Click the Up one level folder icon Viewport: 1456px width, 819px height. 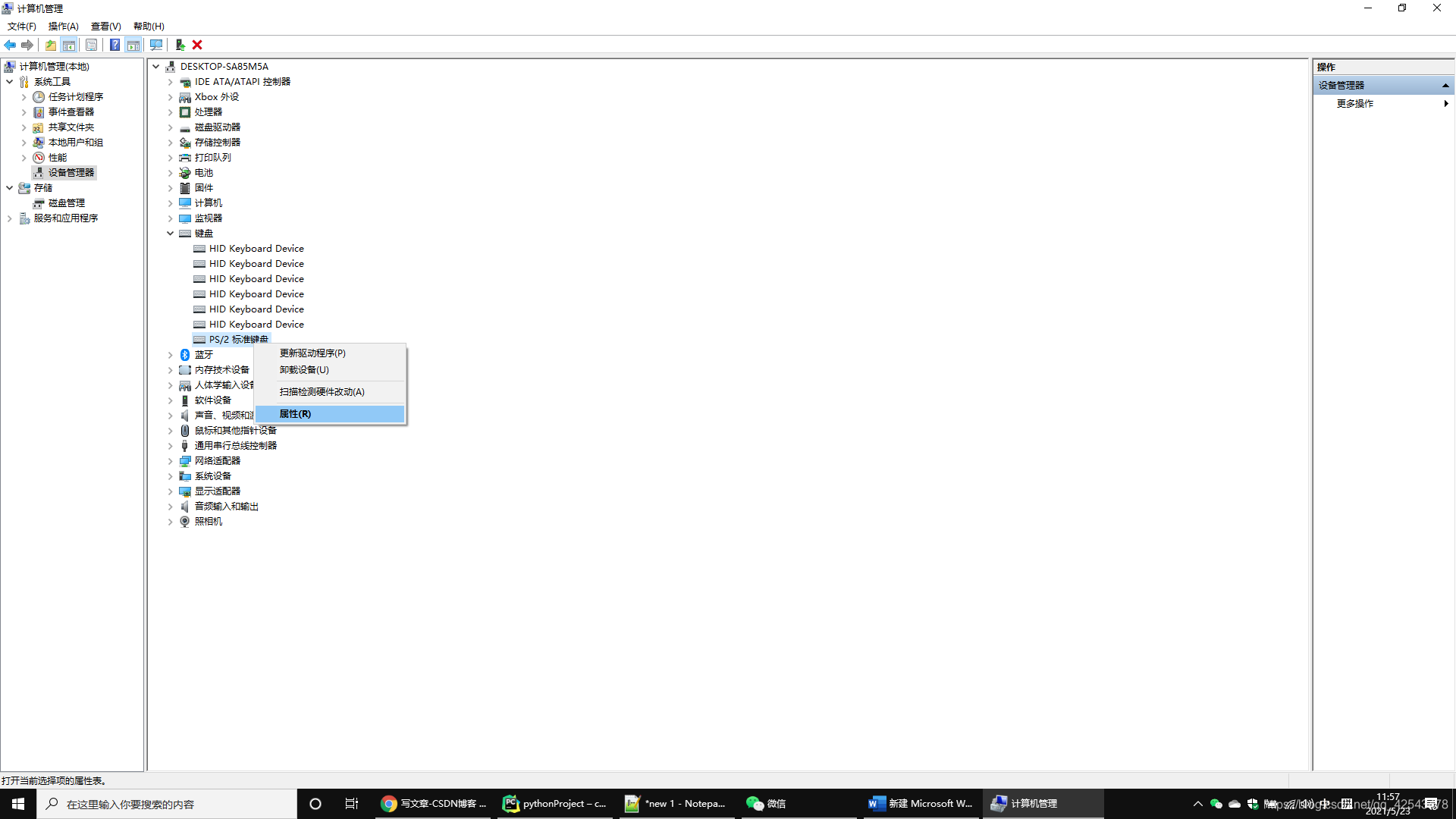click(50, 45)
